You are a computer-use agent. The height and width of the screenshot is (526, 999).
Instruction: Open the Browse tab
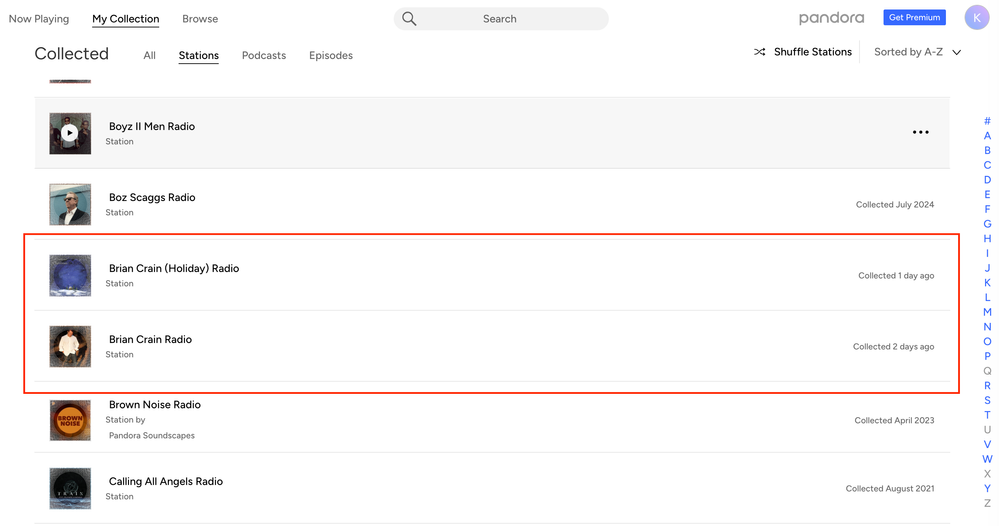200,19
